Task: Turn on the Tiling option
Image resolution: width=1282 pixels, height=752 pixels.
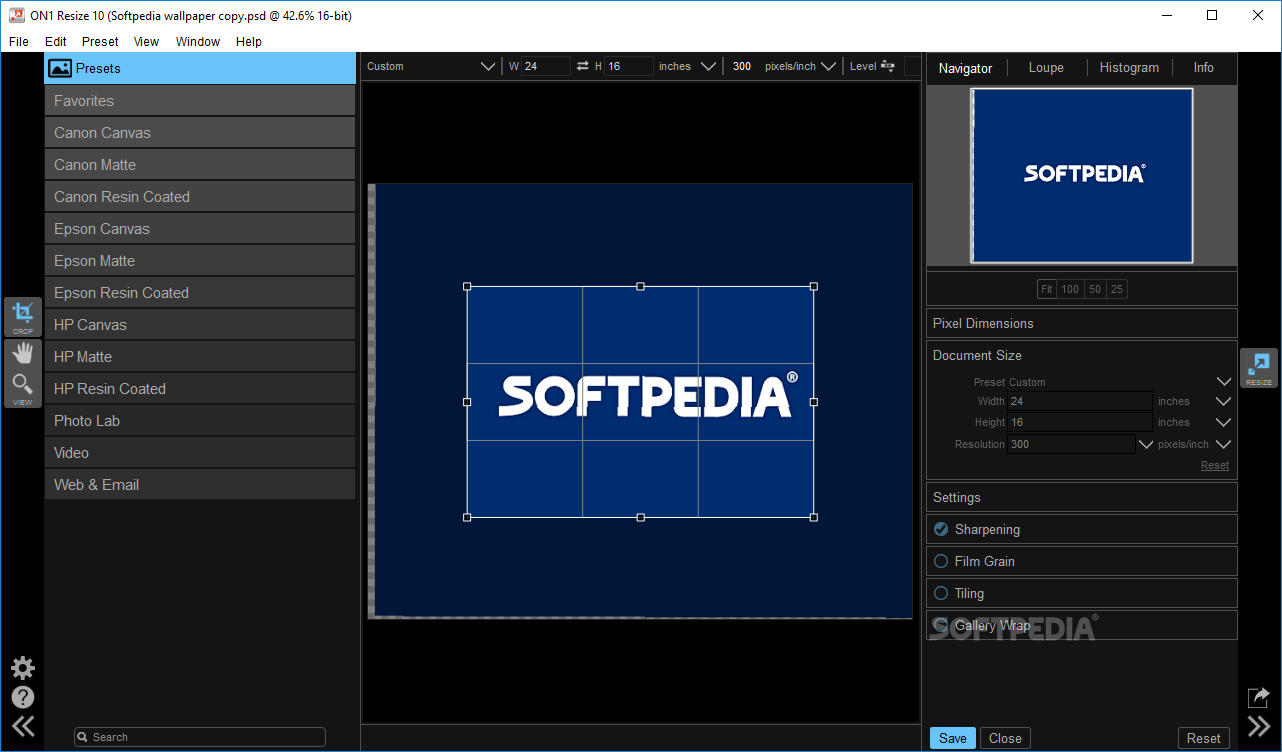Action: click(x=941, y=593)
